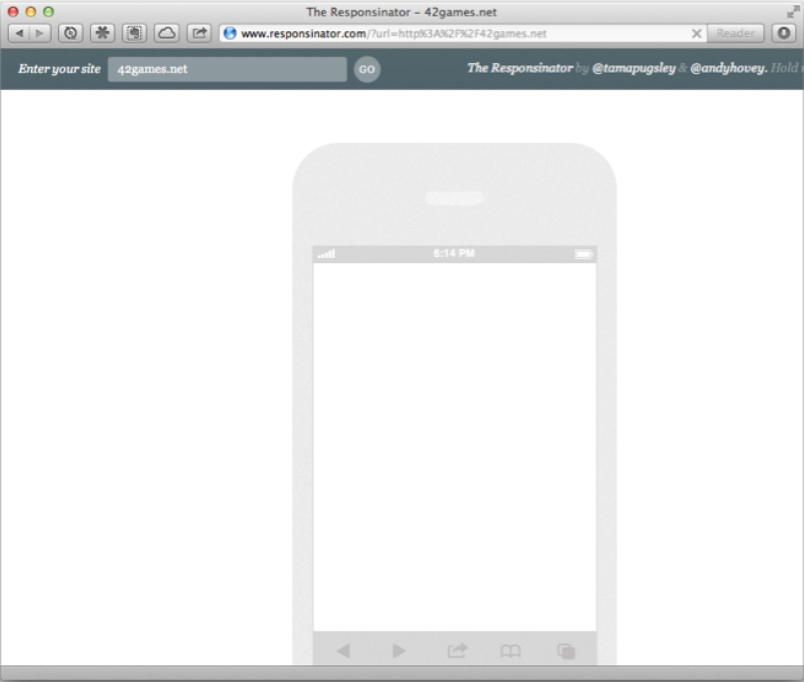Click the bookmarks book icon in phone mockup
This screenshot has width=804, height=682.
(510, 651)
